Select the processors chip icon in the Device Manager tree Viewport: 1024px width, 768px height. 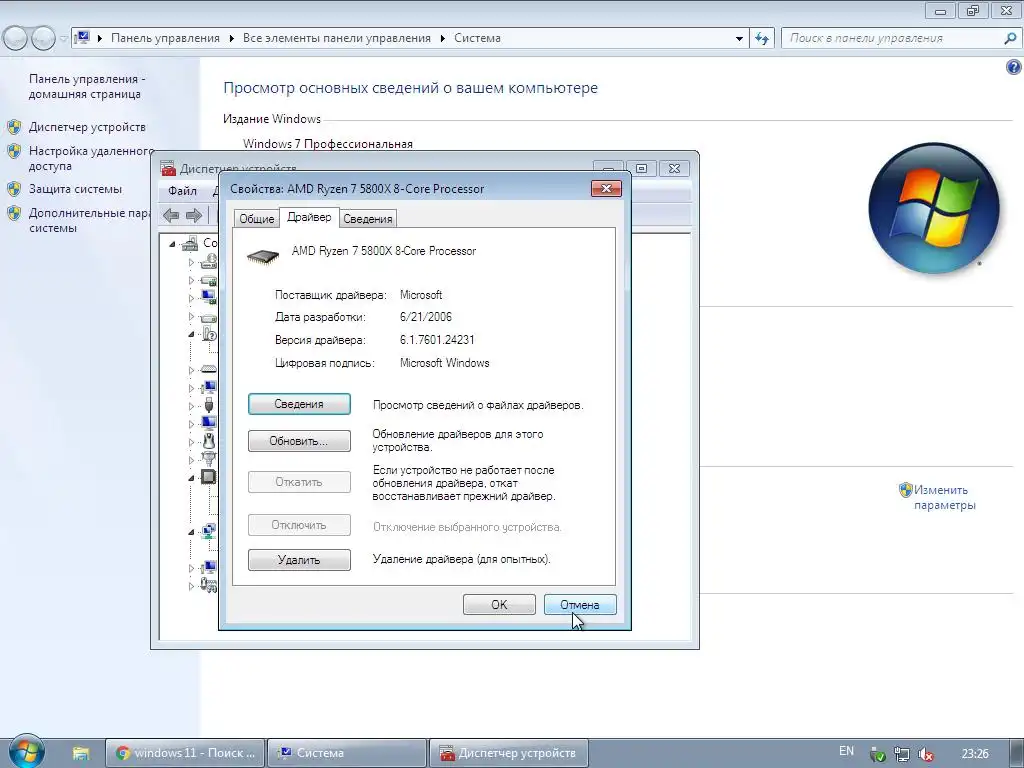208,477
